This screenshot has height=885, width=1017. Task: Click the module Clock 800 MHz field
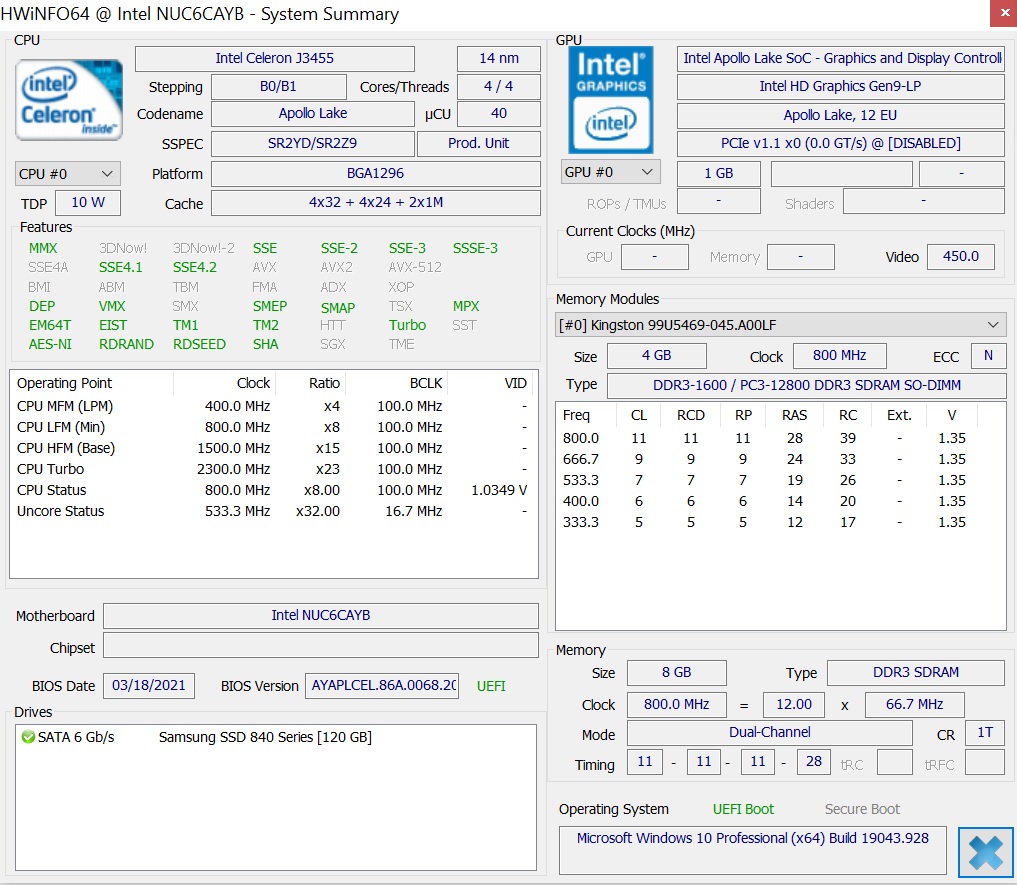[840, 356]
